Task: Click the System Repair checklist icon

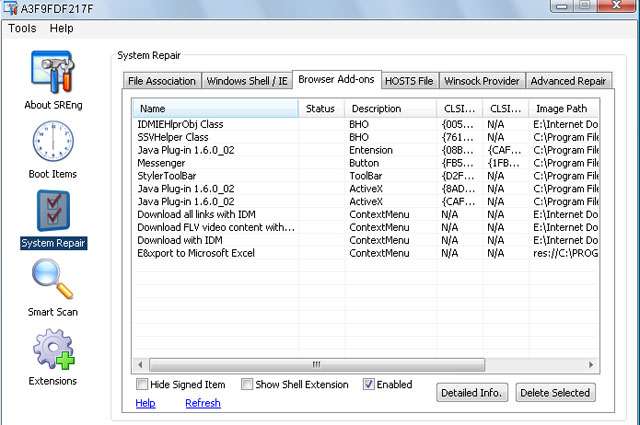Action: pos(52,210)
